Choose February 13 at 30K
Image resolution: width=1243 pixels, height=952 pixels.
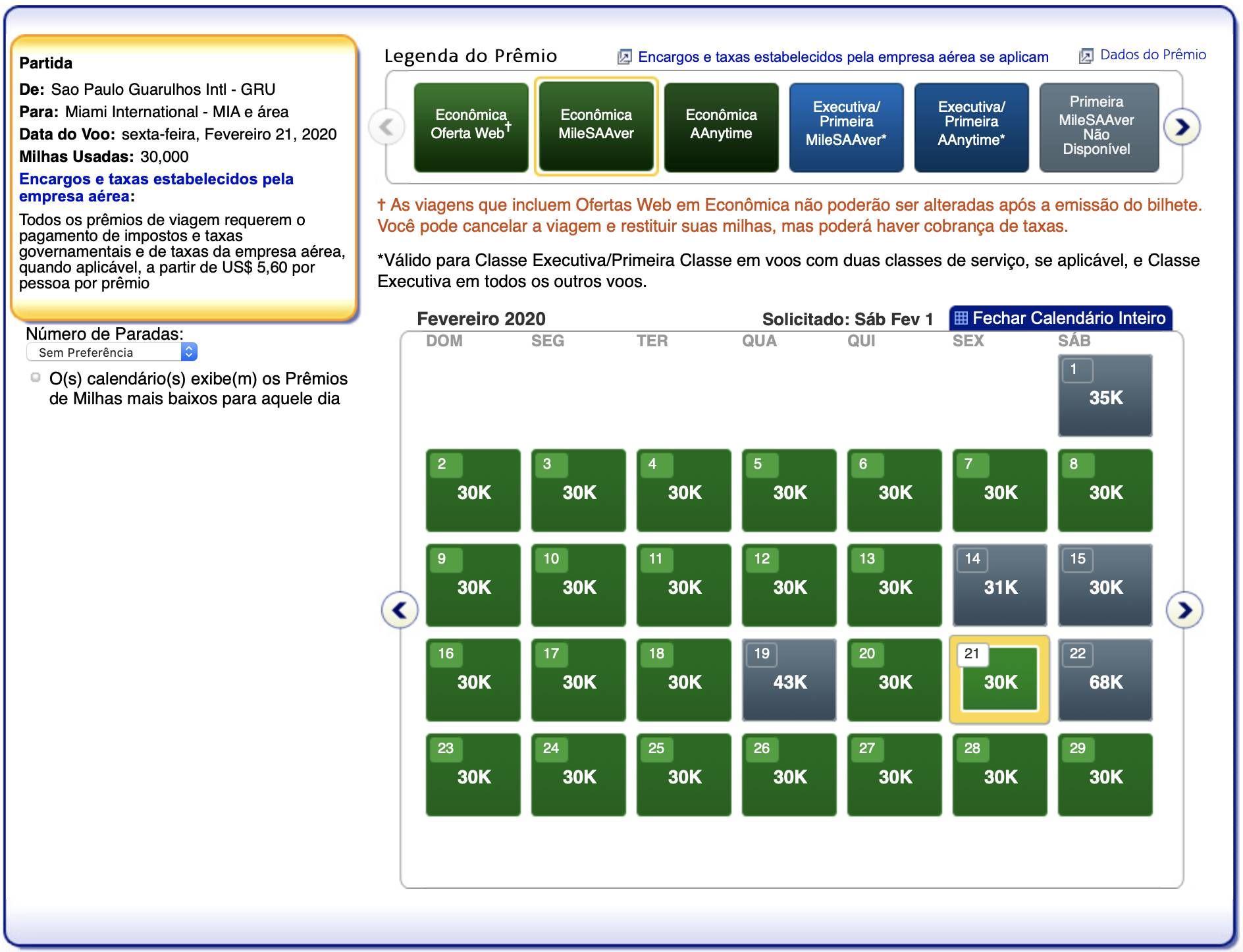pyautogui.click(x=895, y=585)
